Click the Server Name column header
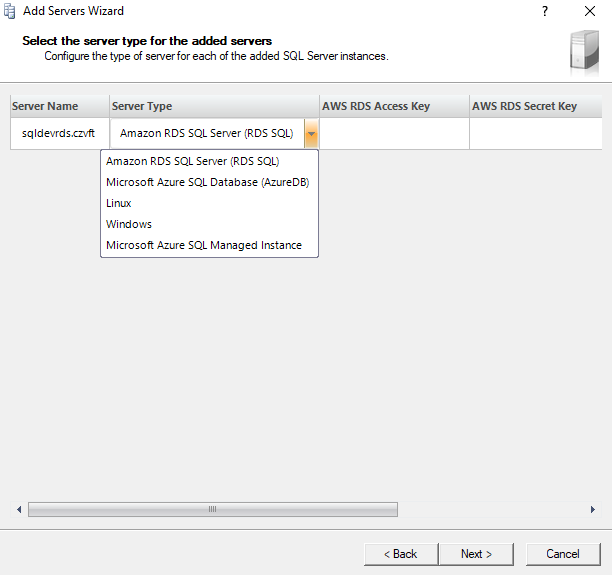612x575 pixels. [60, 106]
